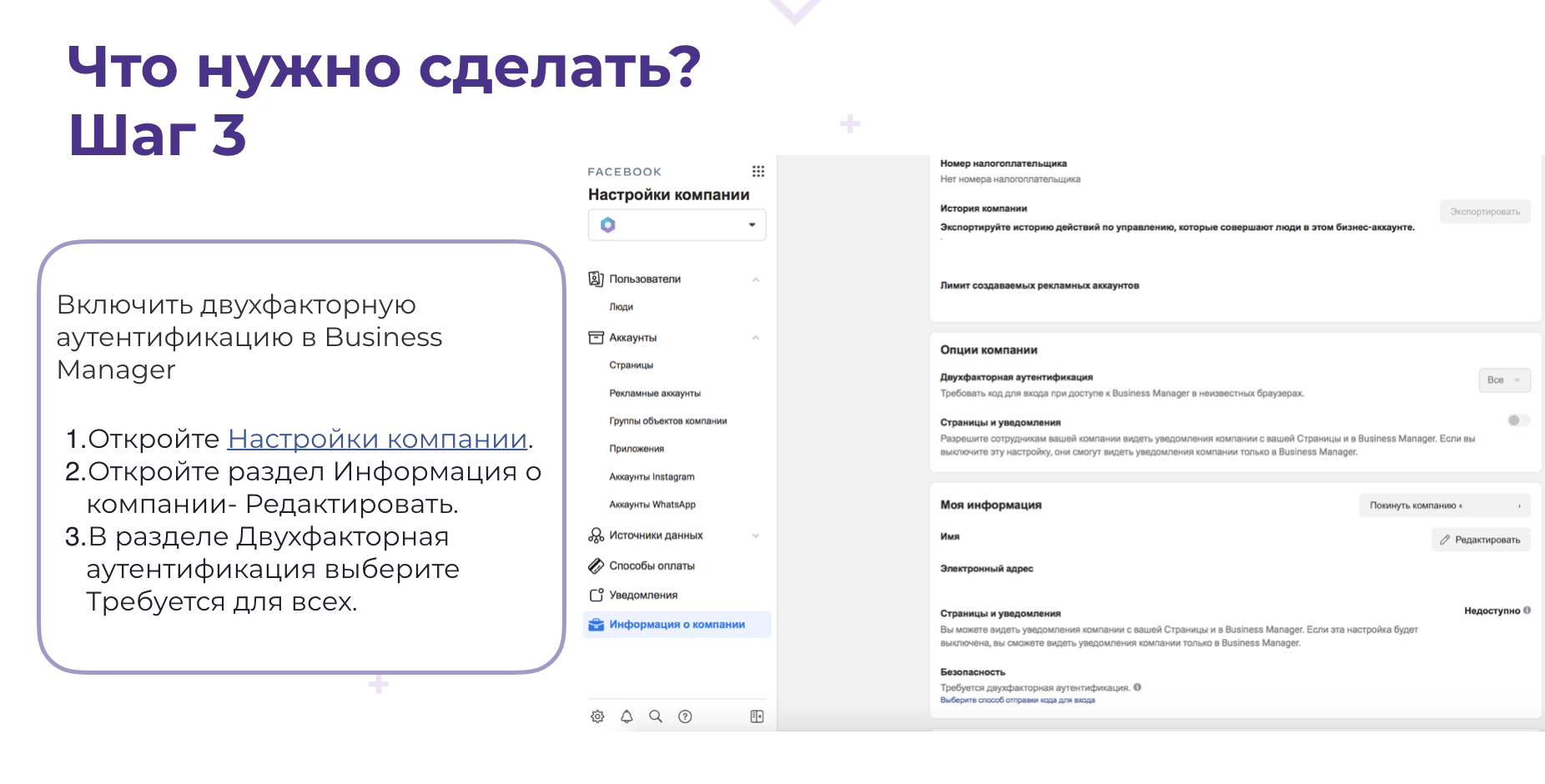Click the Data sources icon
Image resolution: width=1545 pixels, height=784 pixels.
(596, 535)
